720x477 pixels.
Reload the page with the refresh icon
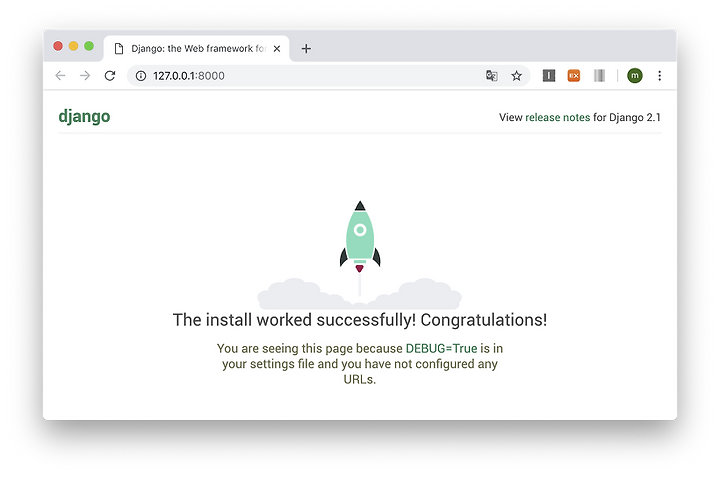pyautogui.click(x=110, y=76)
